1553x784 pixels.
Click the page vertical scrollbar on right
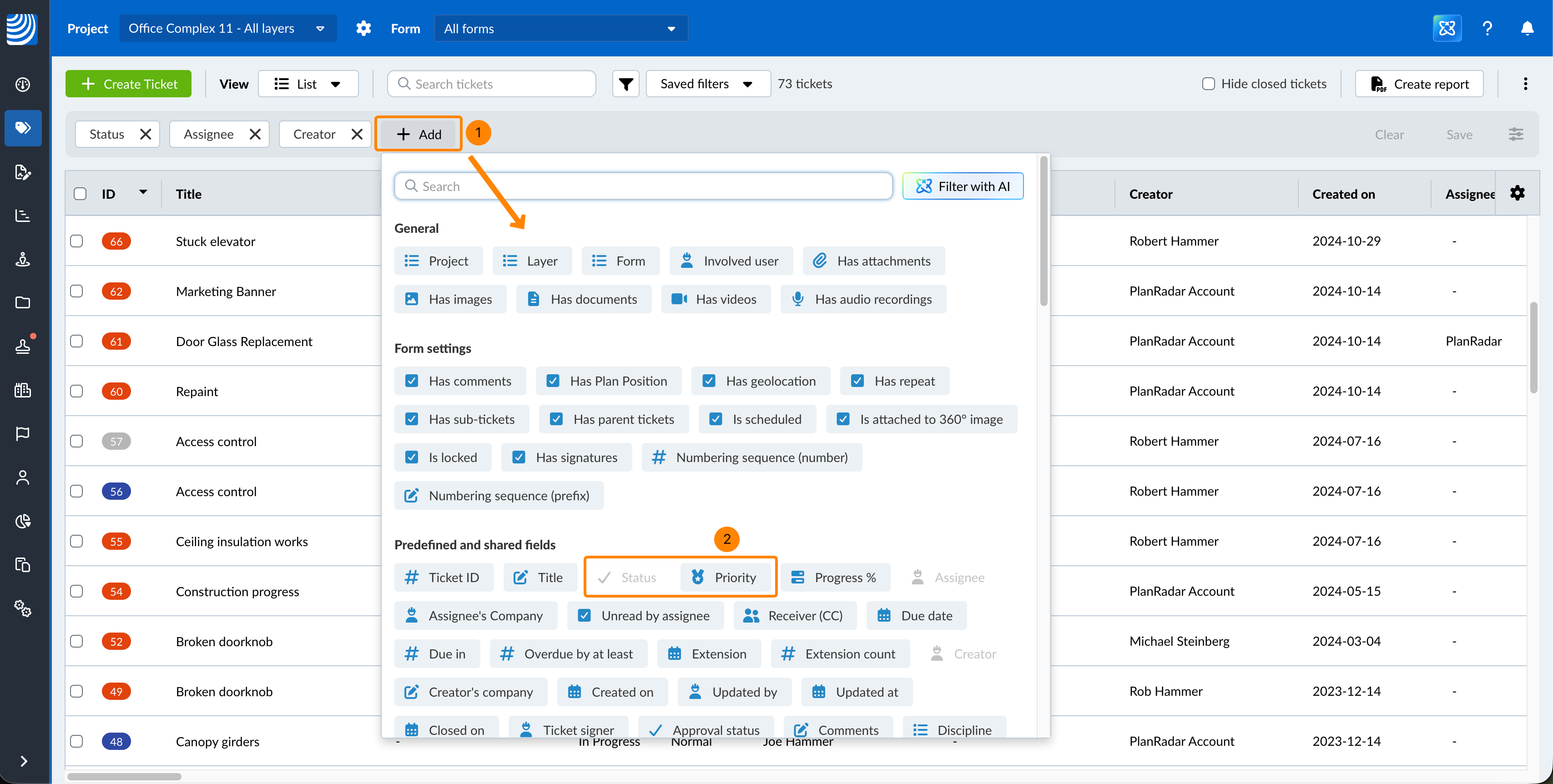(1534, 347)
